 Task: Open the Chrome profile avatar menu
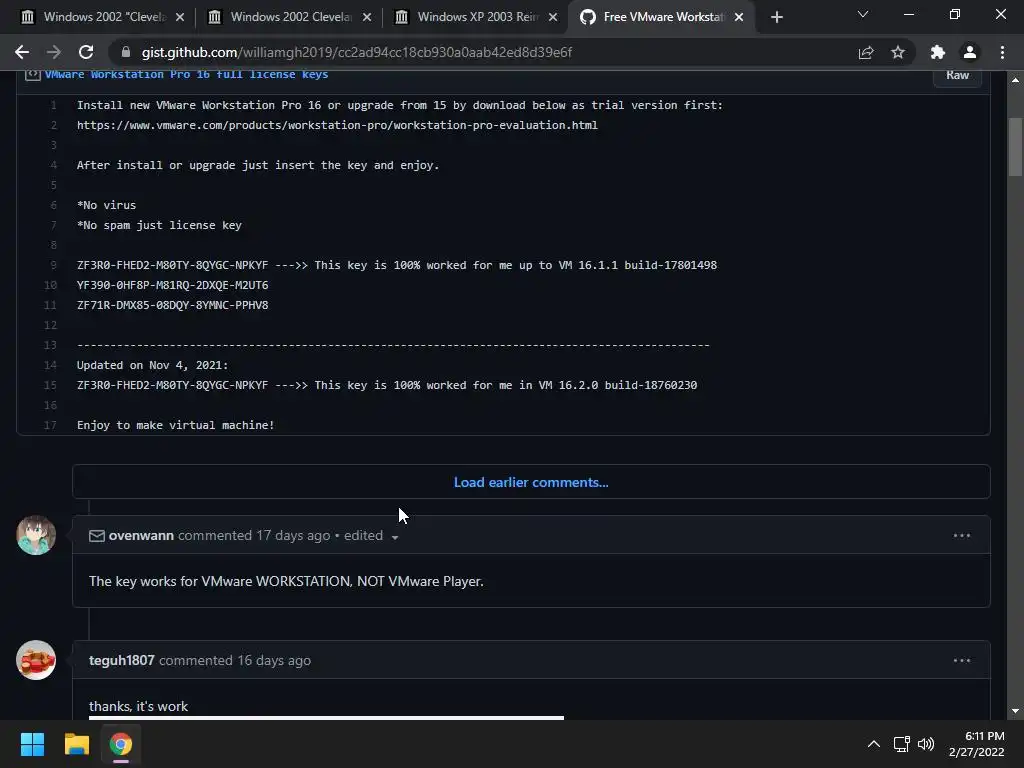970,52
